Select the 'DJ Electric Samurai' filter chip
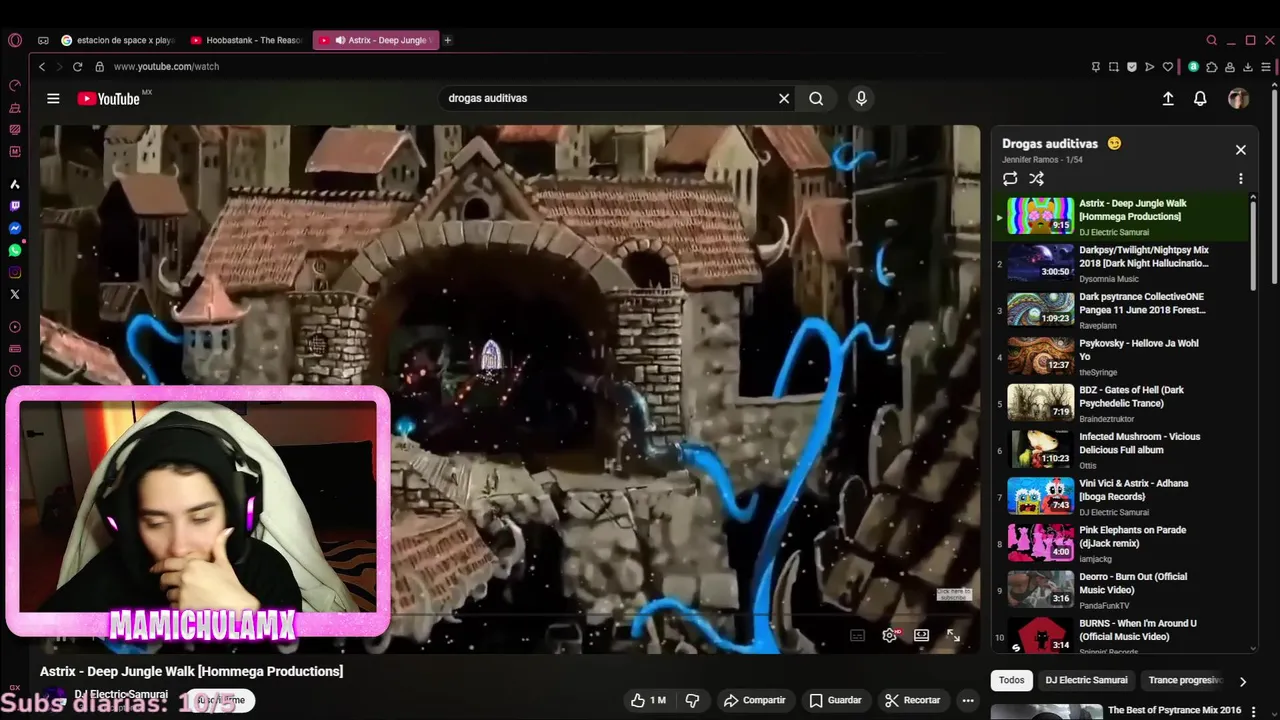 1086,680
